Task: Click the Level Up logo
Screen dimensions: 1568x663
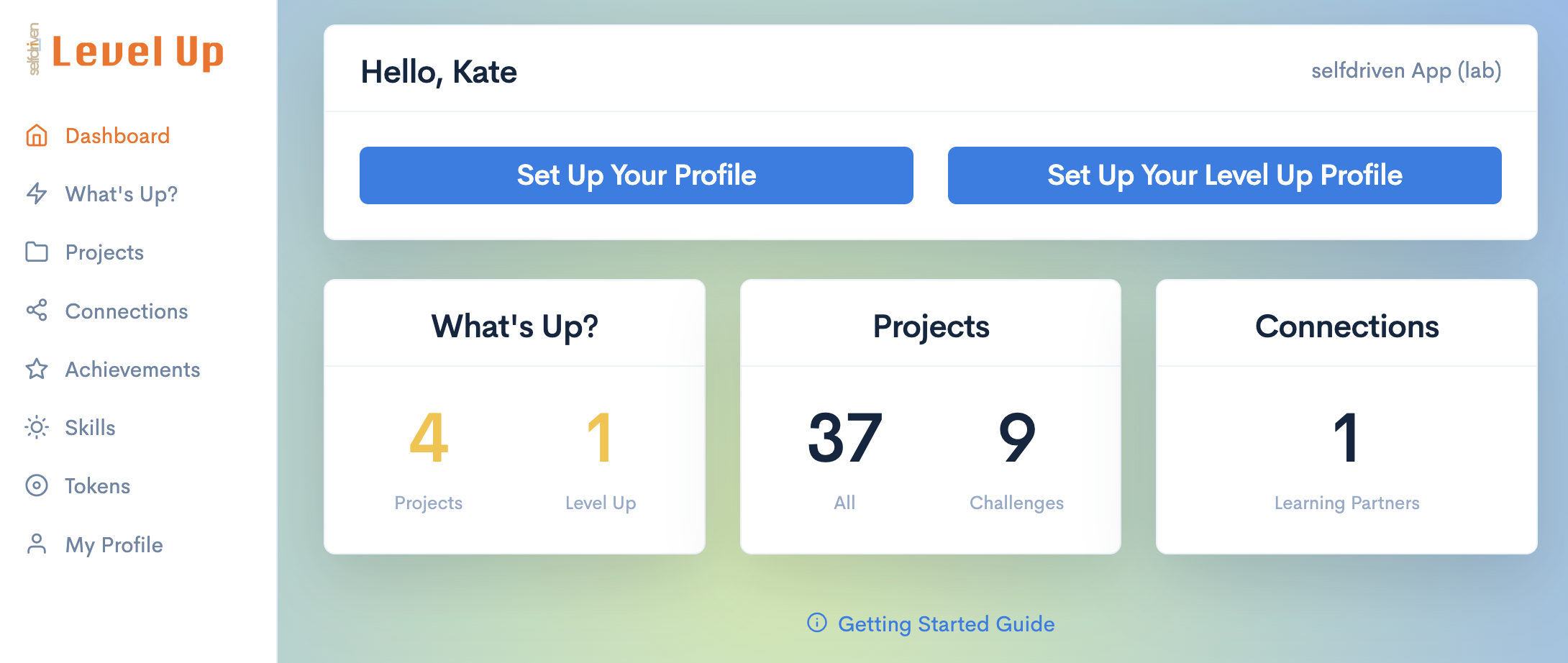Action: (126, 51)
